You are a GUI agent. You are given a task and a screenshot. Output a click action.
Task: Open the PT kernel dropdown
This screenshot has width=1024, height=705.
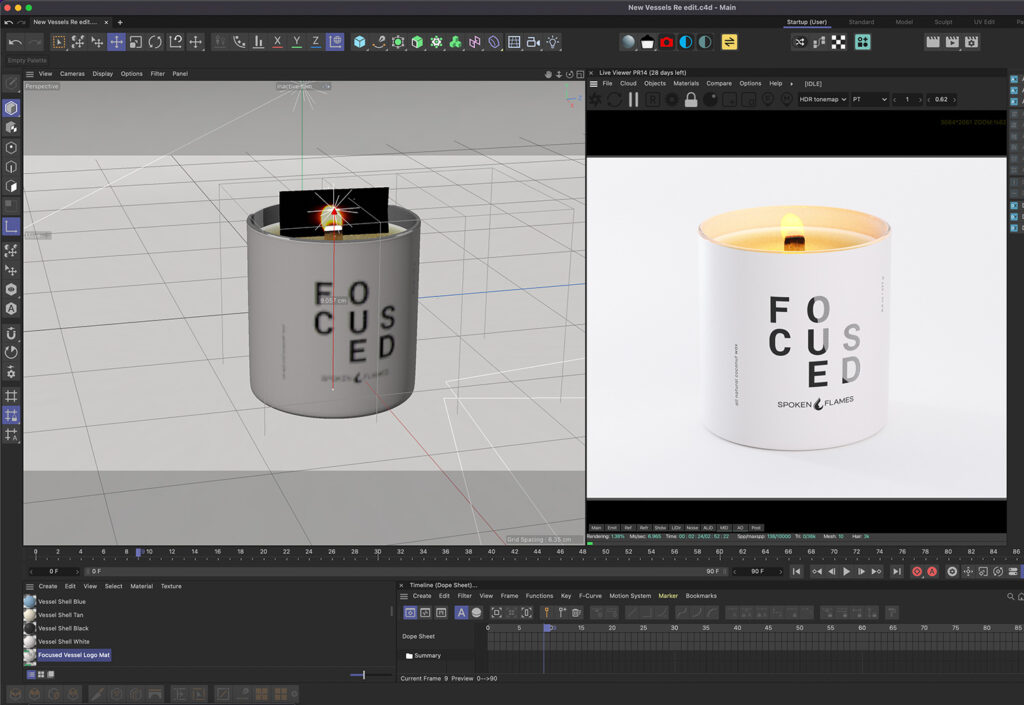[x=871, y=99]
